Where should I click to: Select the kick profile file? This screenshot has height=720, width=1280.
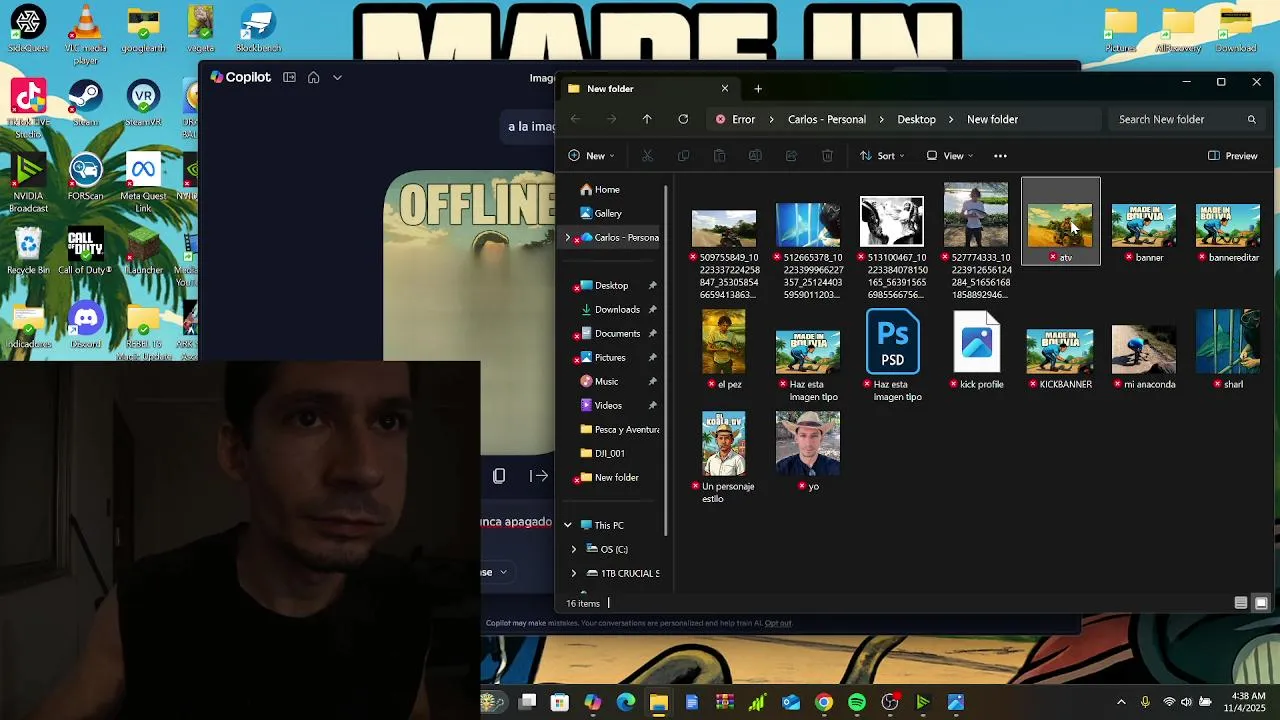point(977,350)
